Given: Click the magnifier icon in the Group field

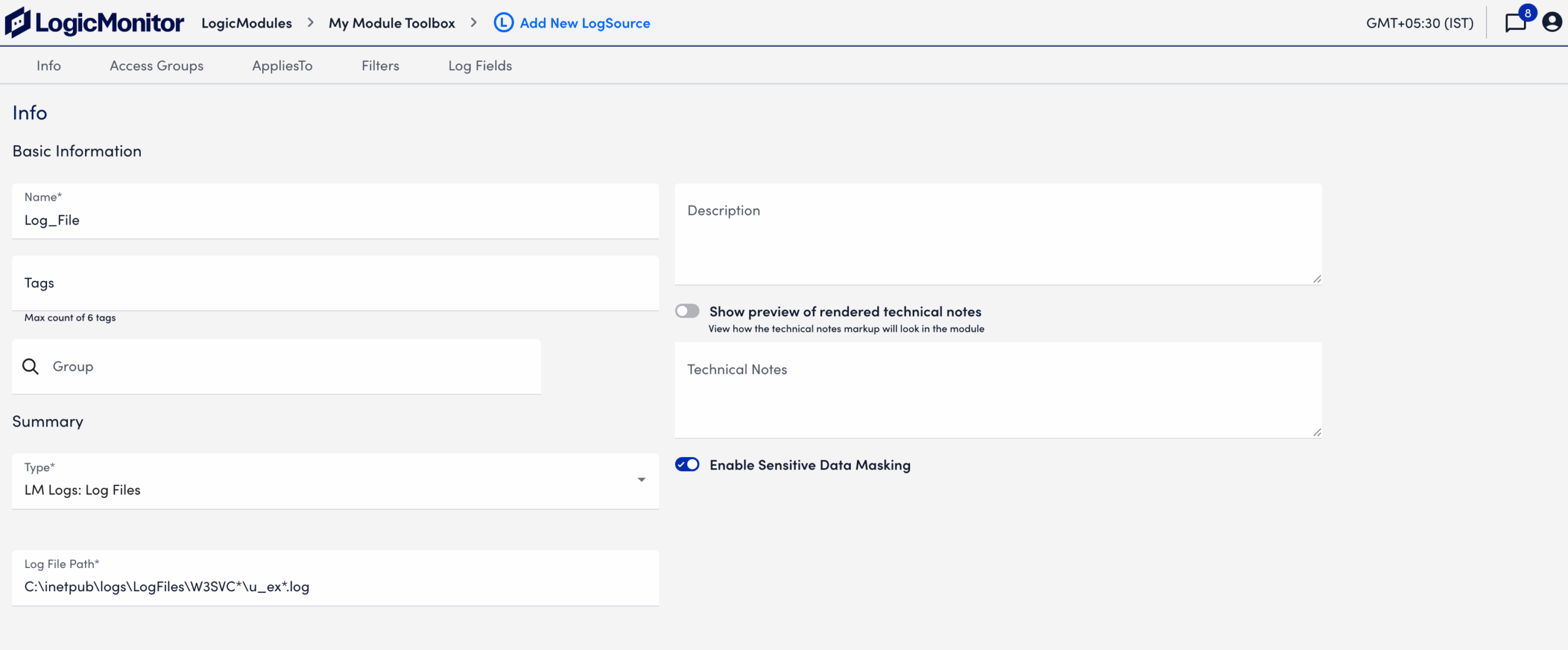Looking at the screenshot, I should point(30,366).
